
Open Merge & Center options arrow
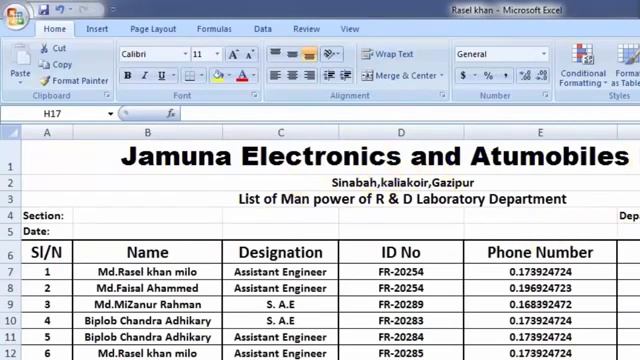click(x=442, y=76)
